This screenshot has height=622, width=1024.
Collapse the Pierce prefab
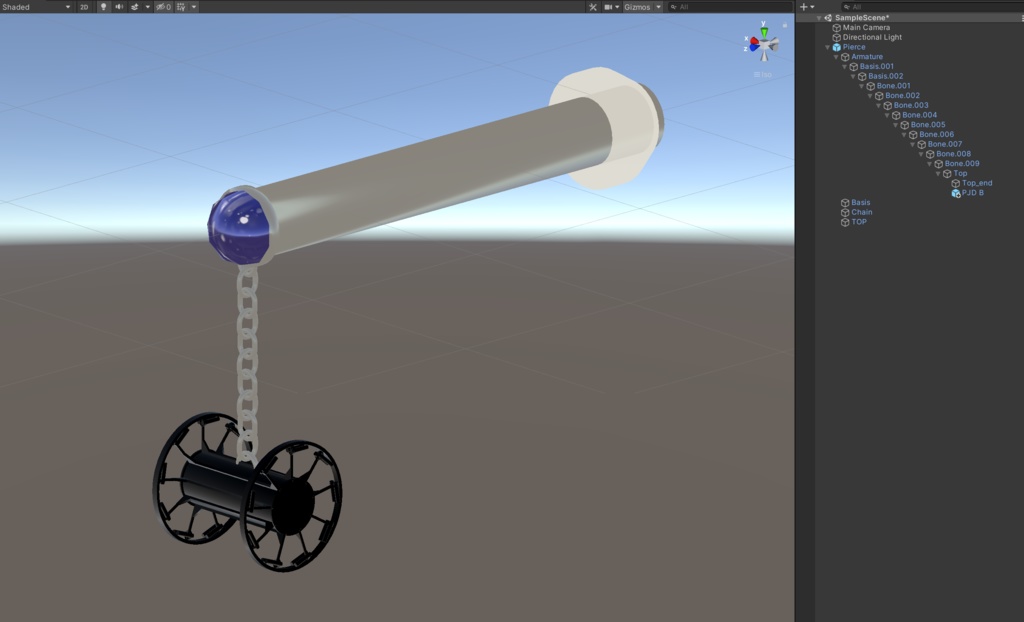tap(827, 47)
